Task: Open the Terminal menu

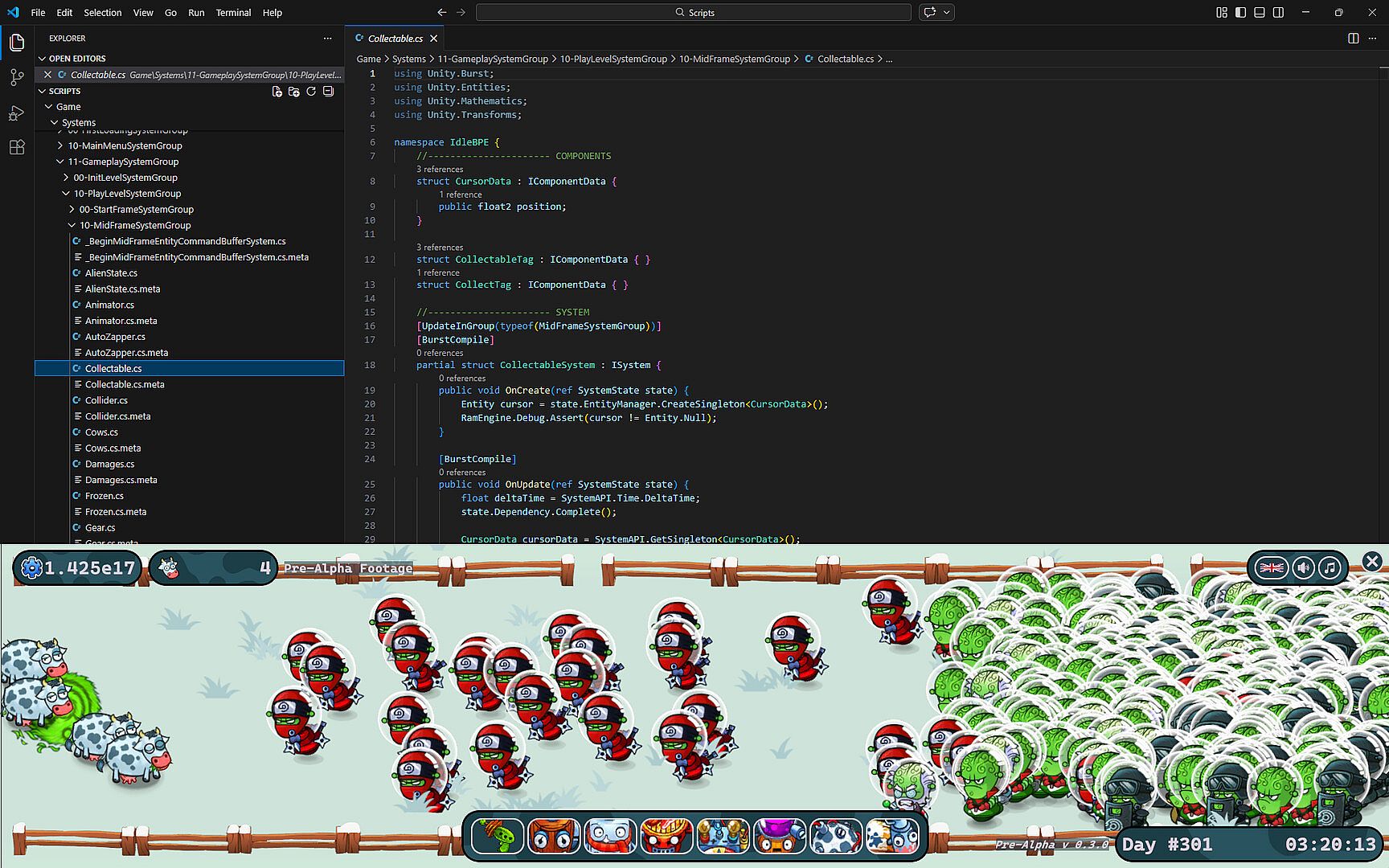Action: tap(233, 12)
